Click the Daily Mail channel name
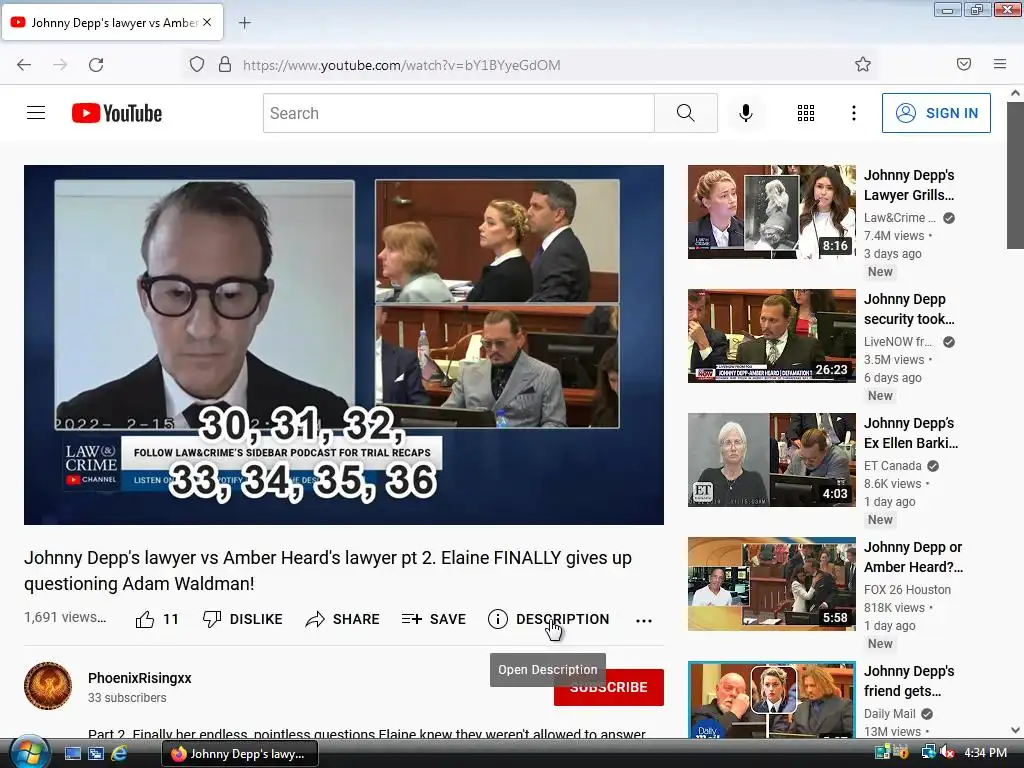The image size is (1024, 768). pyautogui.click(x=889, y=714)
